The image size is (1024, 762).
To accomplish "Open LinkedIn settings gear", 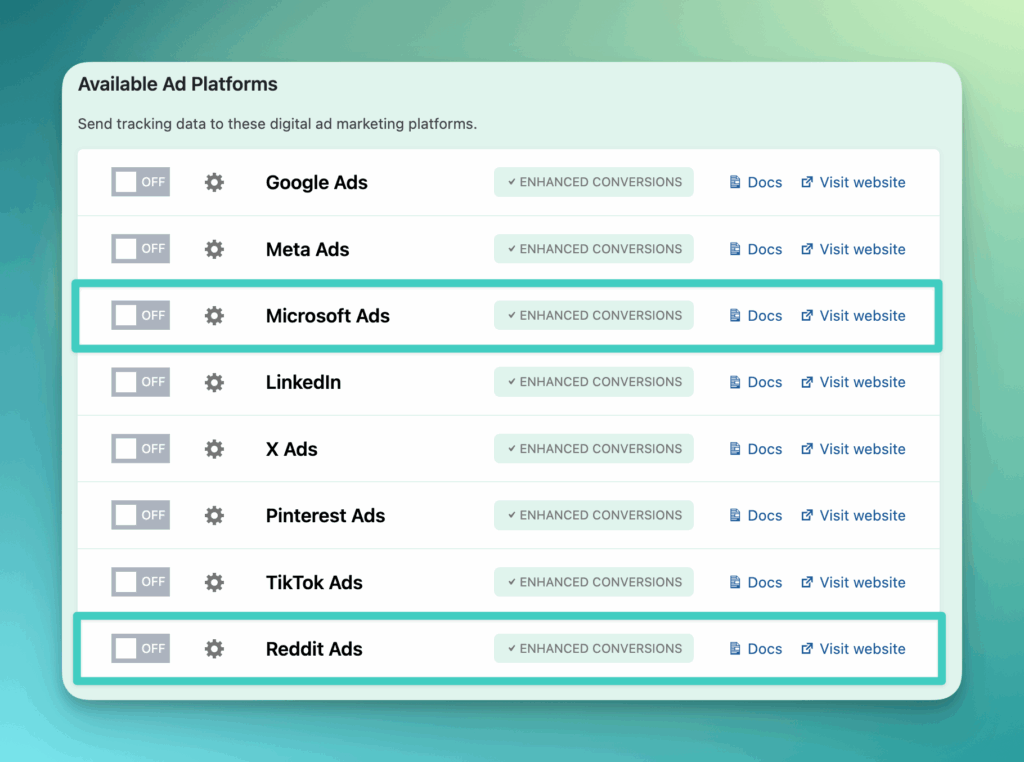I will coord(214,382).
